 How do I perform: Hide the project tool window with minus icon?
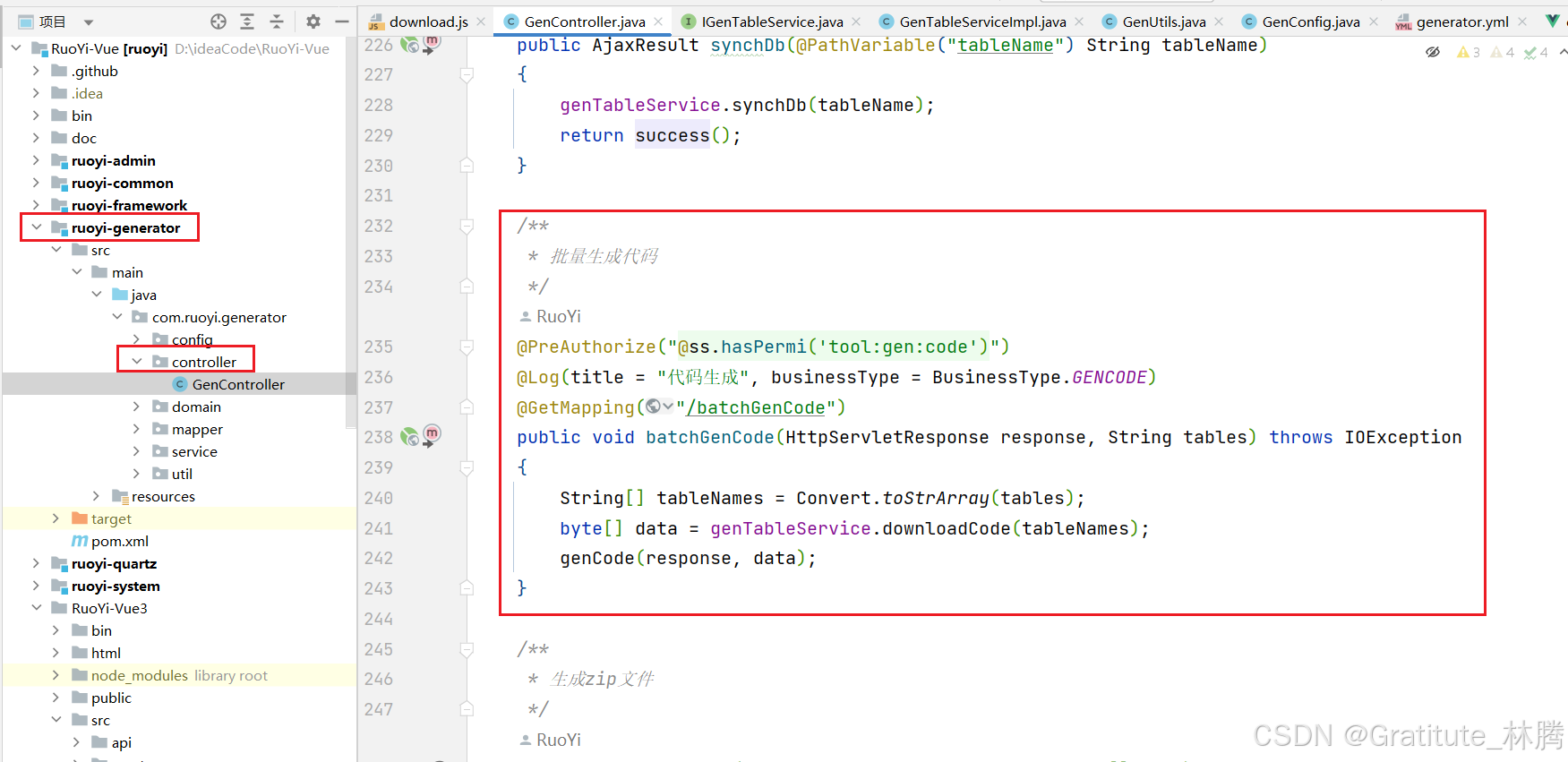342,21
